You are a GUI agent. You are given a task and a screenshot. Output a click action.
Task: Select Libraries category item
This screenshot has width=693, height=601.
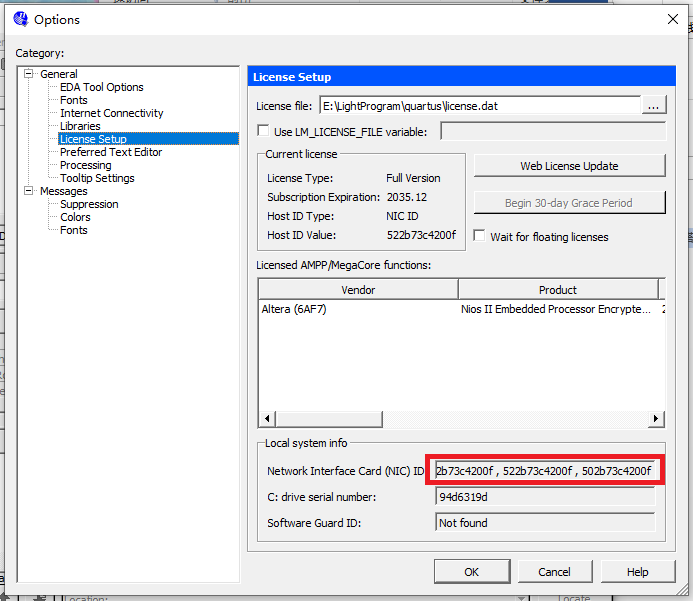(80, 126)
